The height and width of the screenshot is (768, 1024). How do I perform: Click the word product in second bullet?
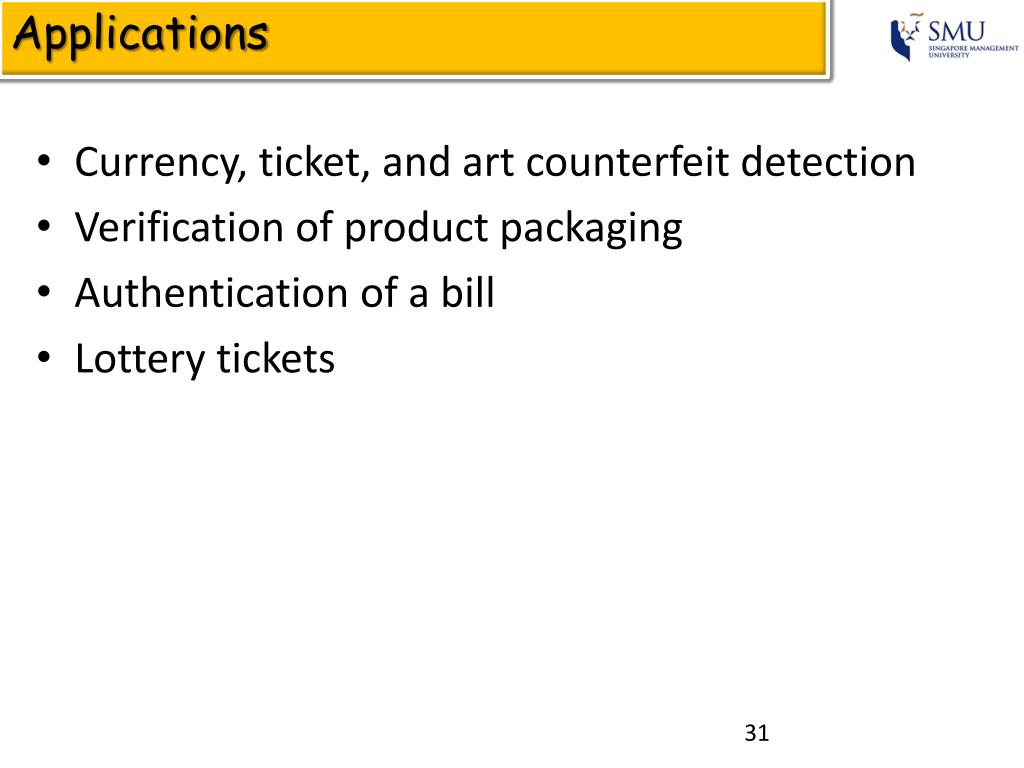pos(416,229)
